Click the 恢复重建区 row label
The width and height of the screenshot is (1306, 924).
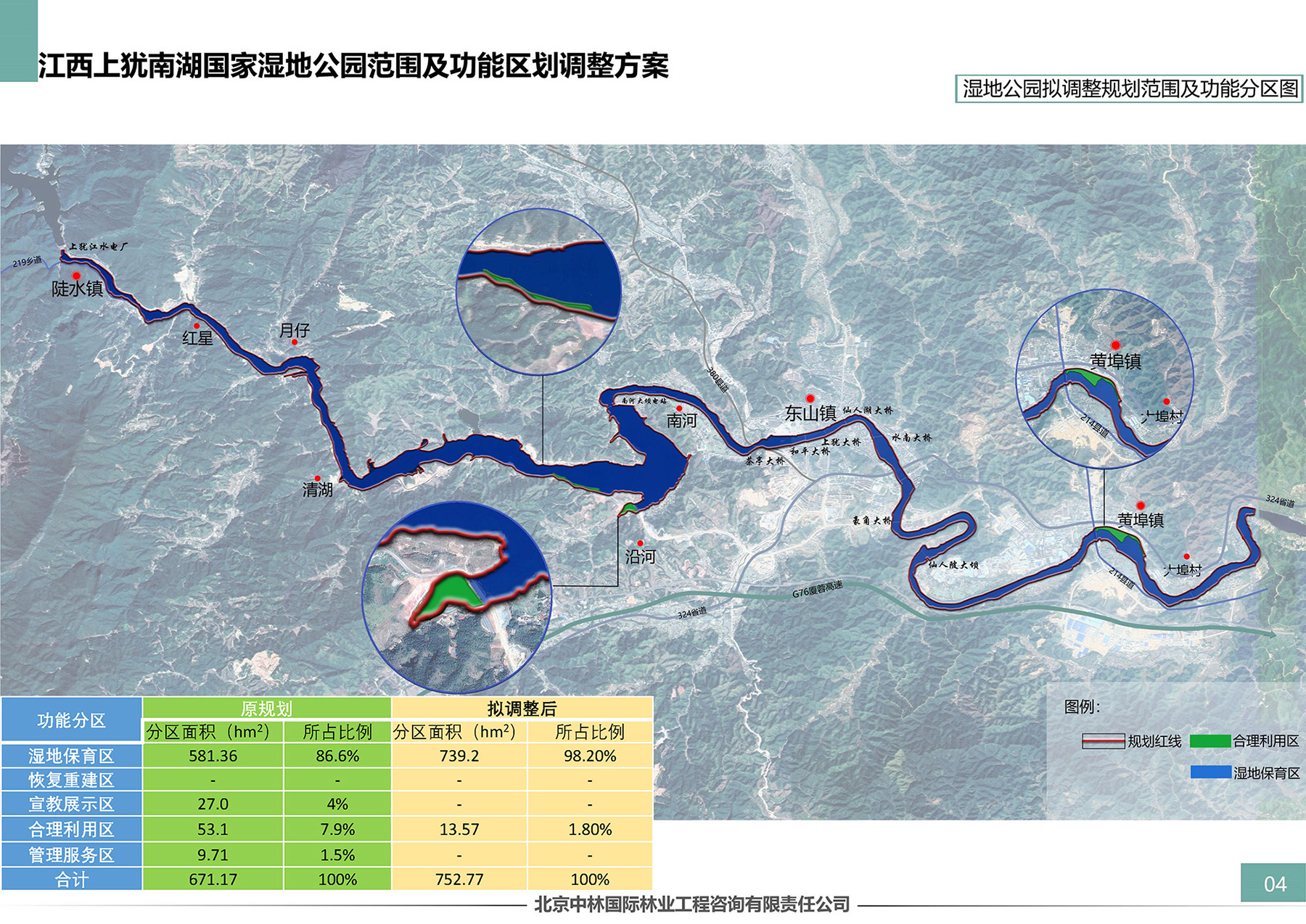click(71, 780)
